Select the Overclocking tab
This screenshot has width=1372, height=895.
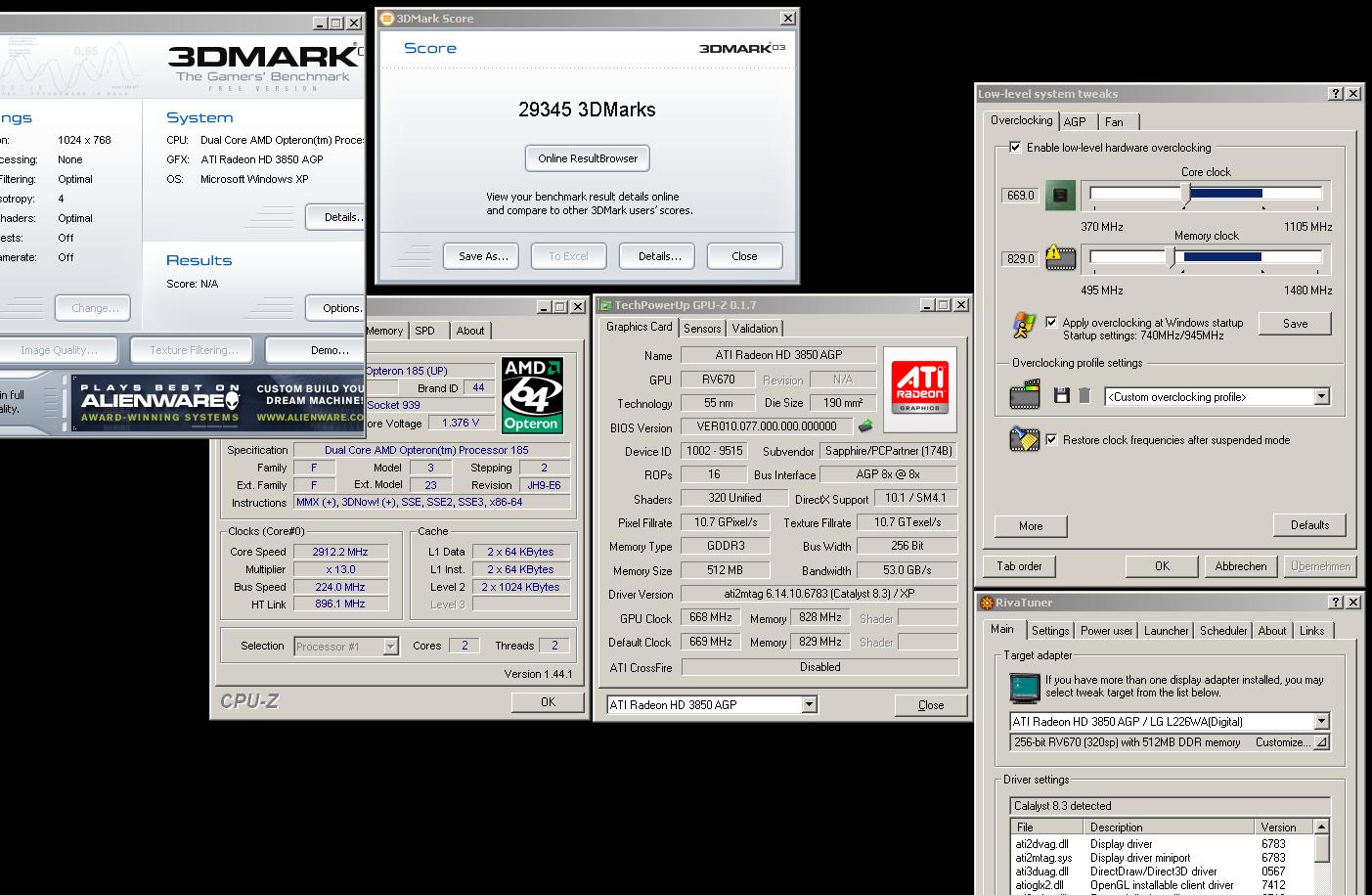pos(1021,120)
